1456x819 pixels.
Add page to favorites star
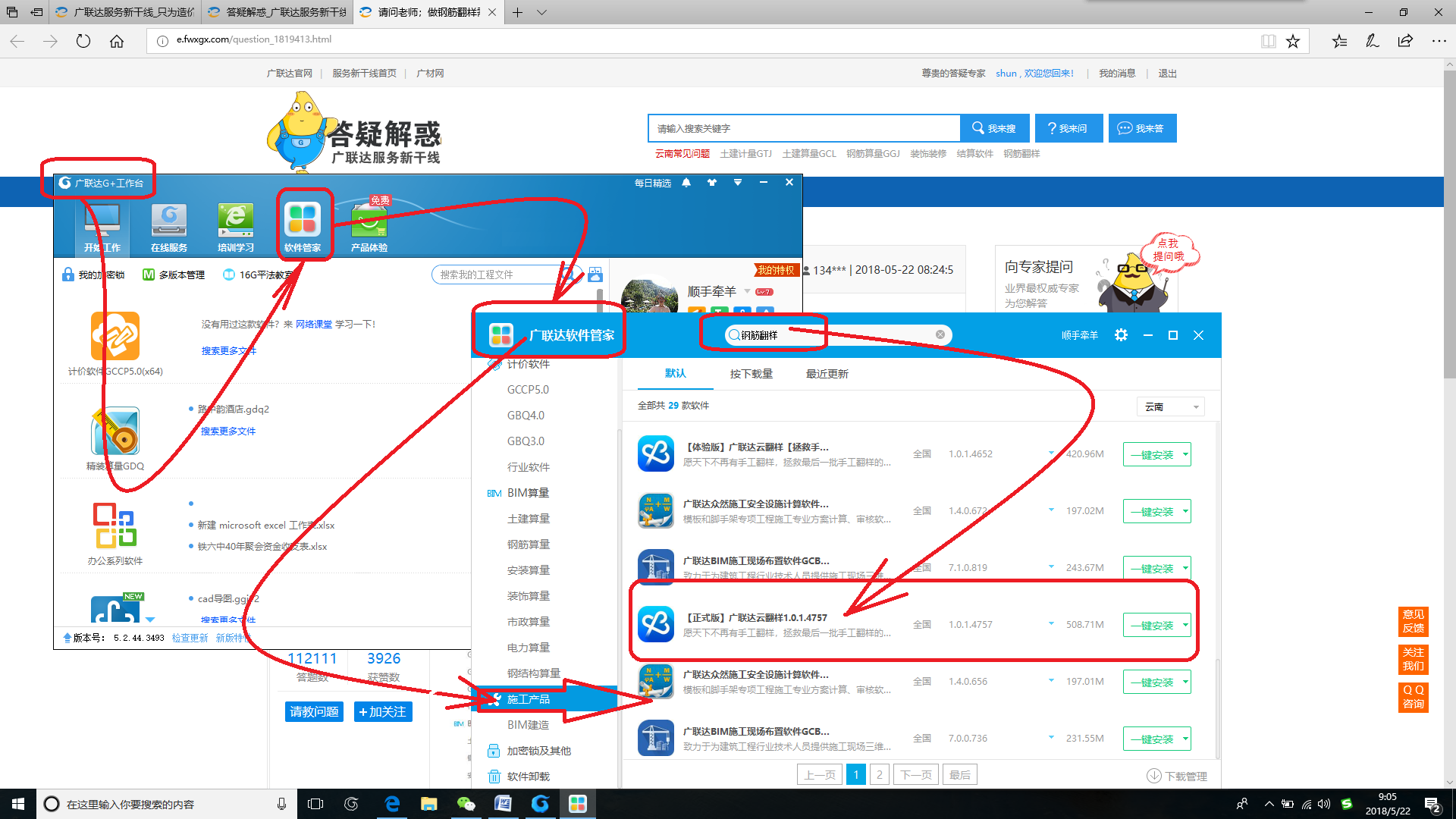point(1293,41)
